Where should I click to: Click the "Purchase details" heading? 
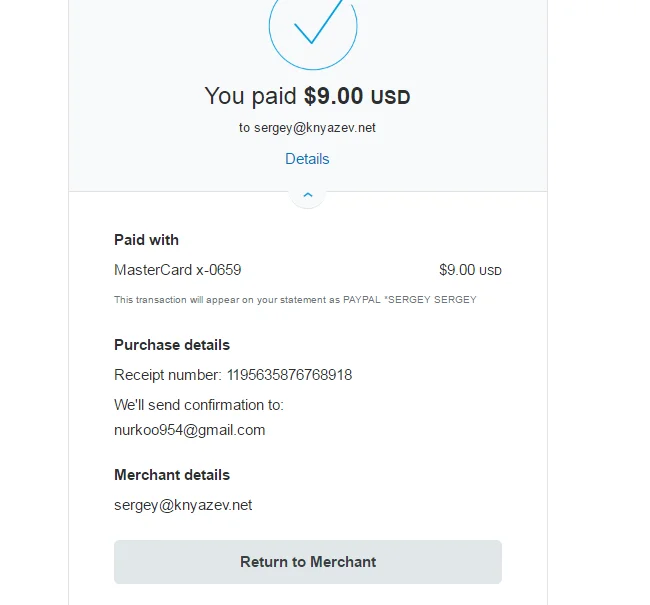click(172, 345)
